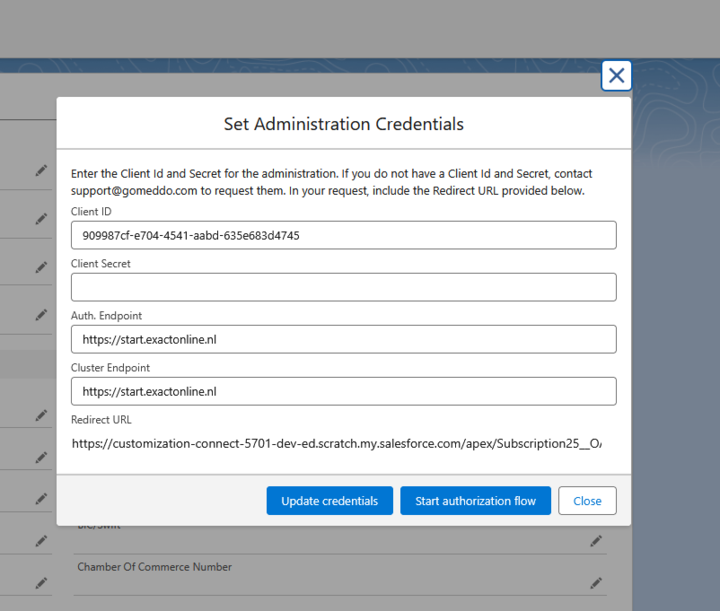Click the edit pencil for Chamber Of Commerce Number

596,582
